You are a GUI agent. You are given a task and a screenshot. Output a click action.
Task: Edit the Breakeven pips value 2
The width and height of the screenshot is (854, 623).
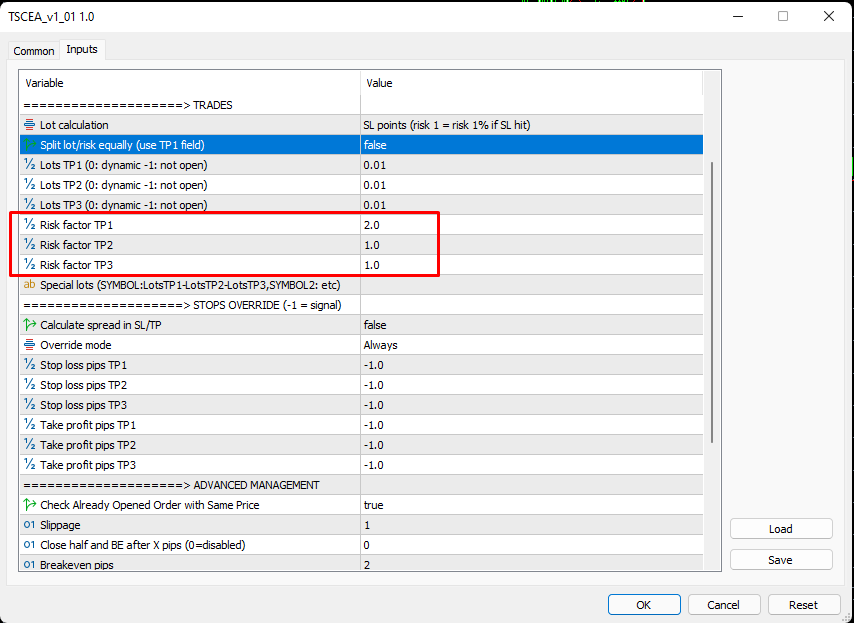[532, 564]
